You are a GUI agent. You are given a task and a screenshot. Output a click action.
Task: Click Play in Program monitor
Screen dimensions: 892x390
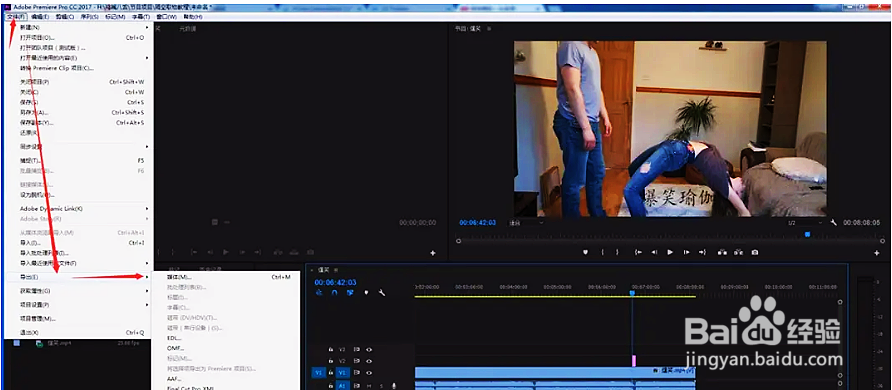point(670,252)
